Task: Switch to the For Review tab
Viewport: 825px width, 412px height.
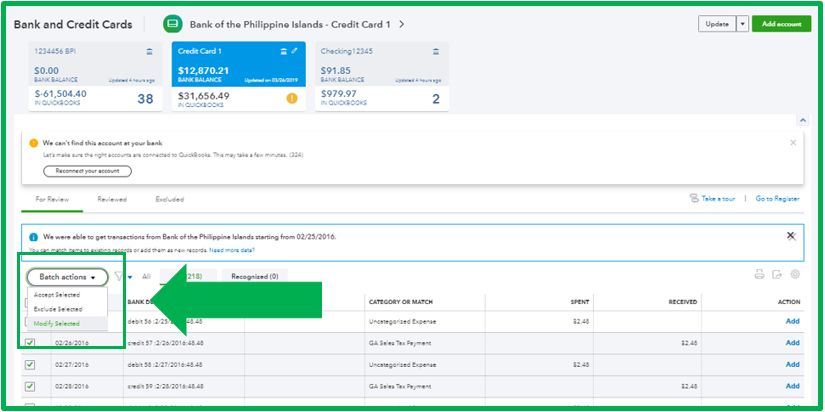Action: (x=52, y=199)
